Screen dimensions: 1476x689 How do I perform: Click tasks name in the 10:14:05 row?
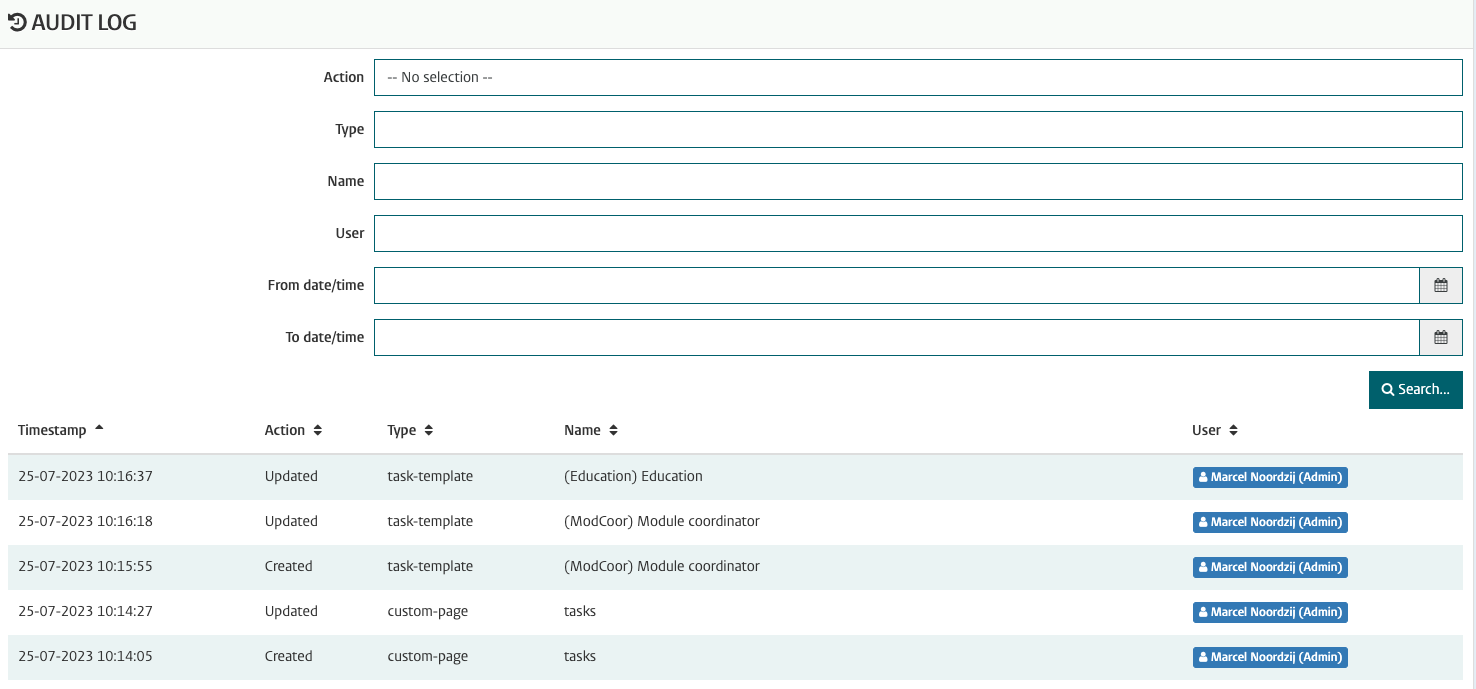[580, 656]
